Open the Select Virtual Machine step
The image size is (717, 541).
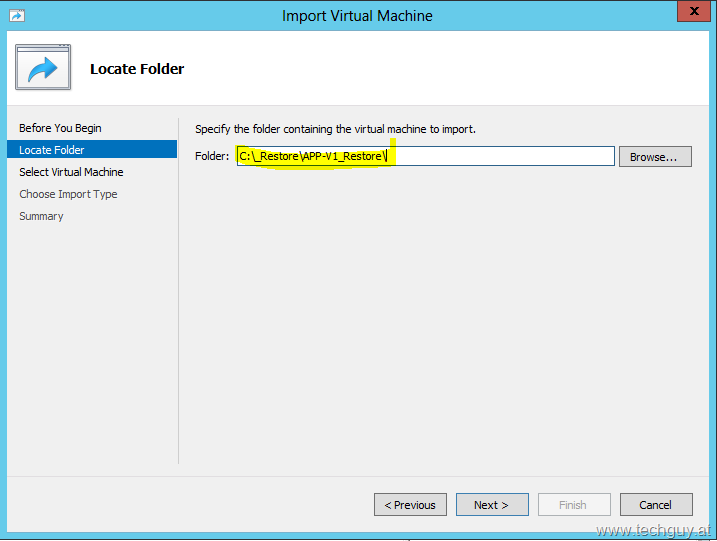pyautogui.click(x=71, y=172)
